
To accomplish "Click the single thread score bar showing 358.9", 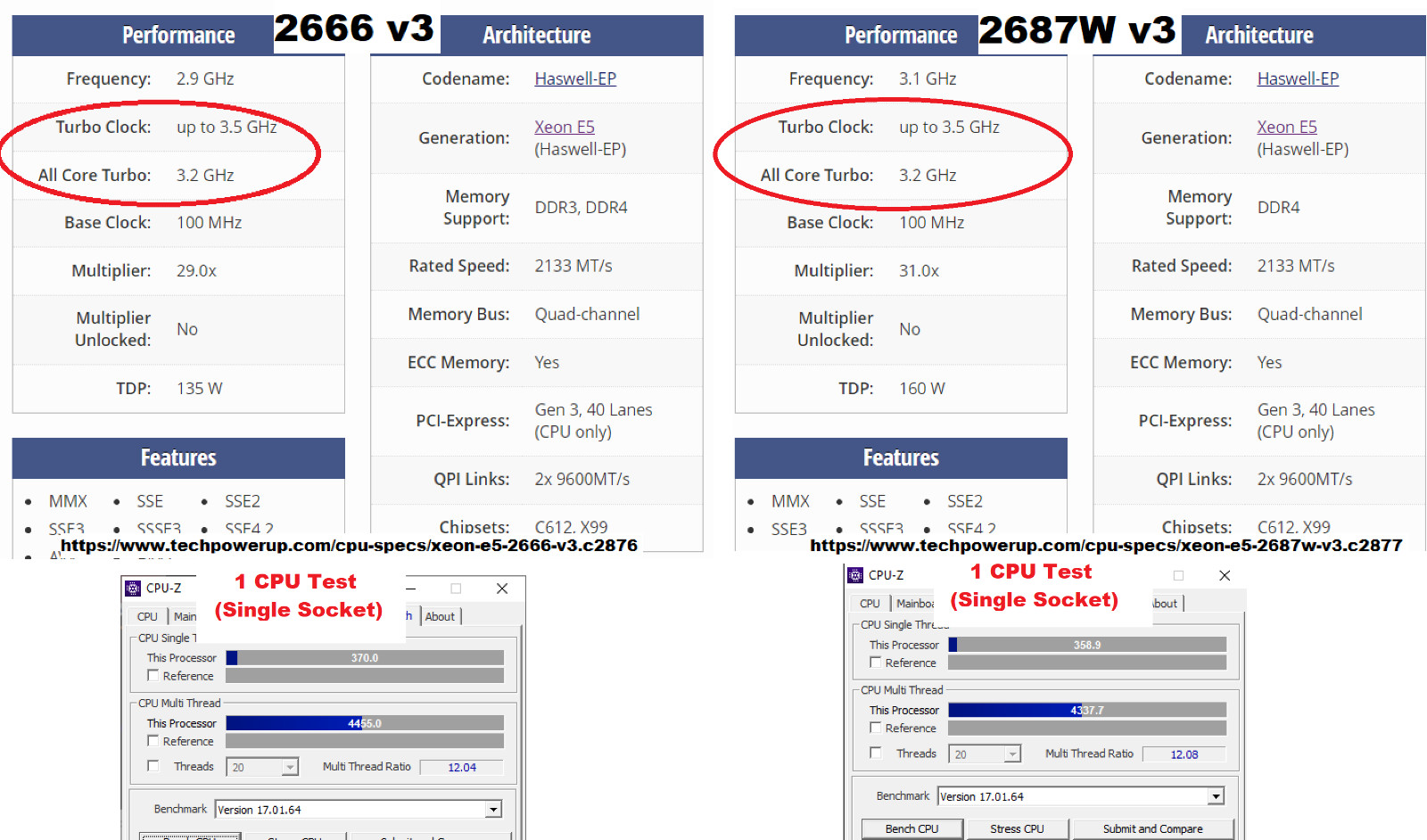I will 1087,645.
